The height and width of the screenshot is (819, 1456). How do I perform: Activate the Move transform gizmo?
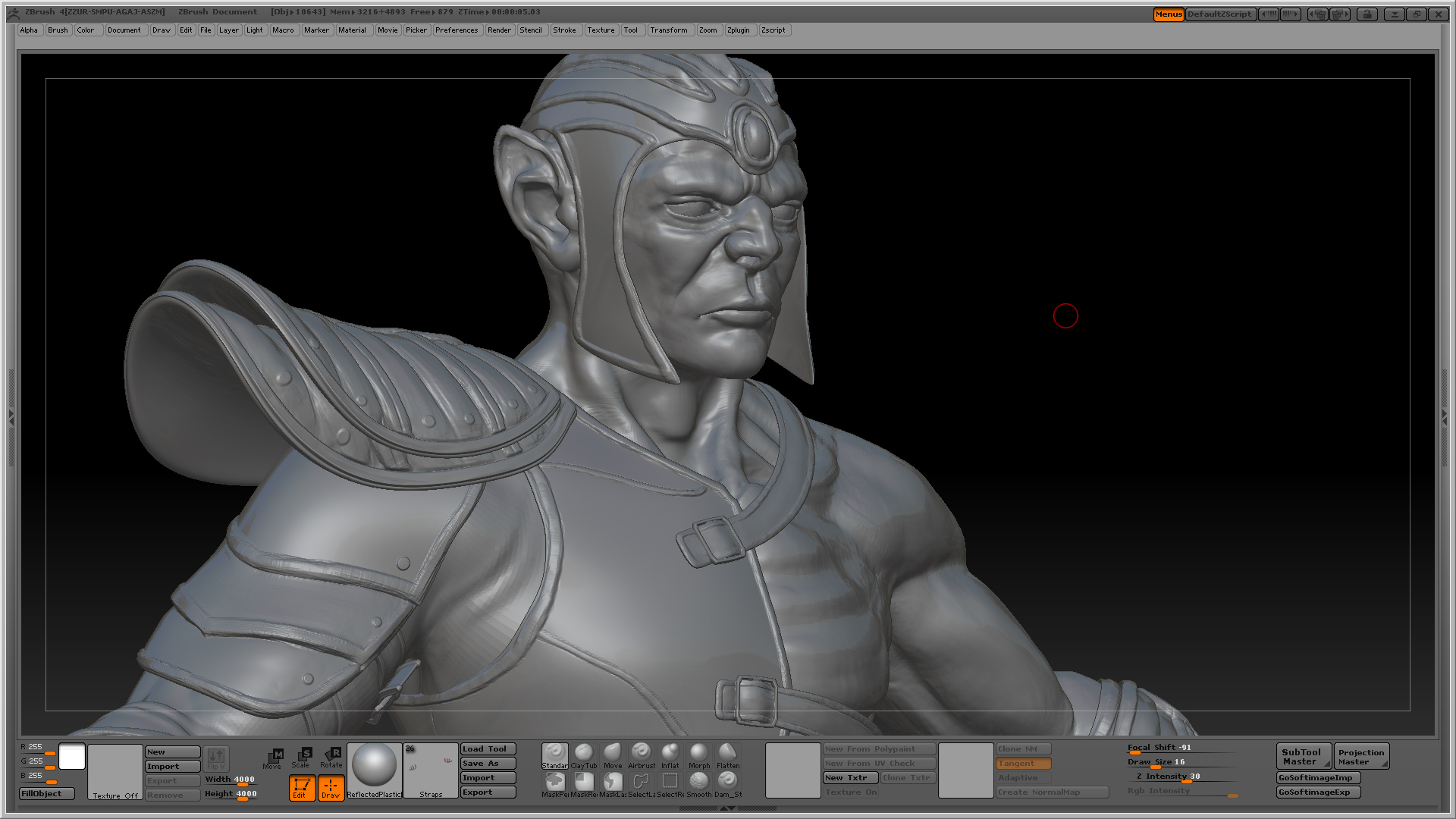pos(273,758)
